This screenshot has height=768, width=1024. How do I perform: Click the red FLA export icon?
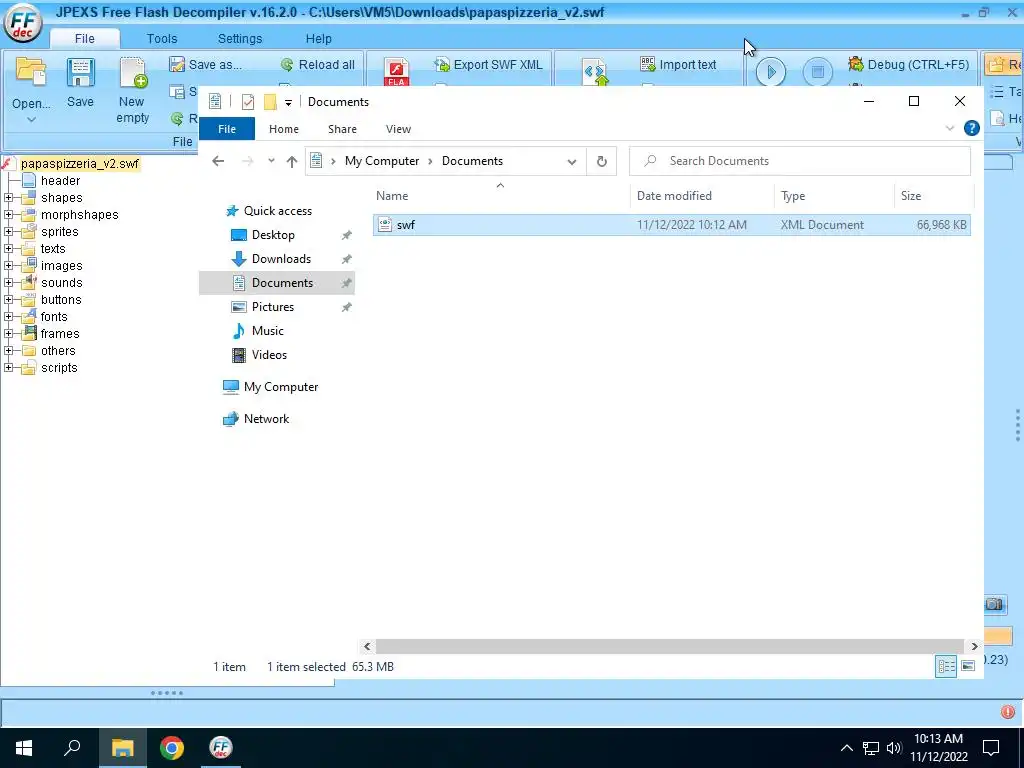[x=396, y=72]
